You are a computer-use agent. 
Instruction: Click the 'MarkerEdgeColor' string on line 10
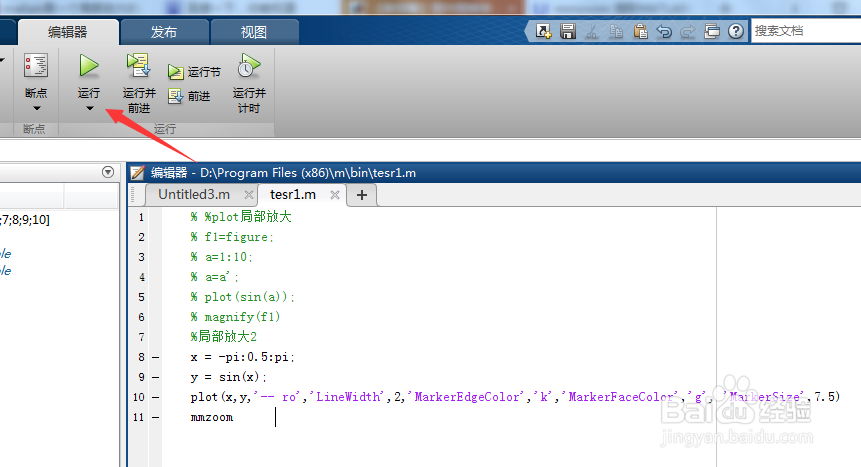pyautogui.click(x=466, y=397)
